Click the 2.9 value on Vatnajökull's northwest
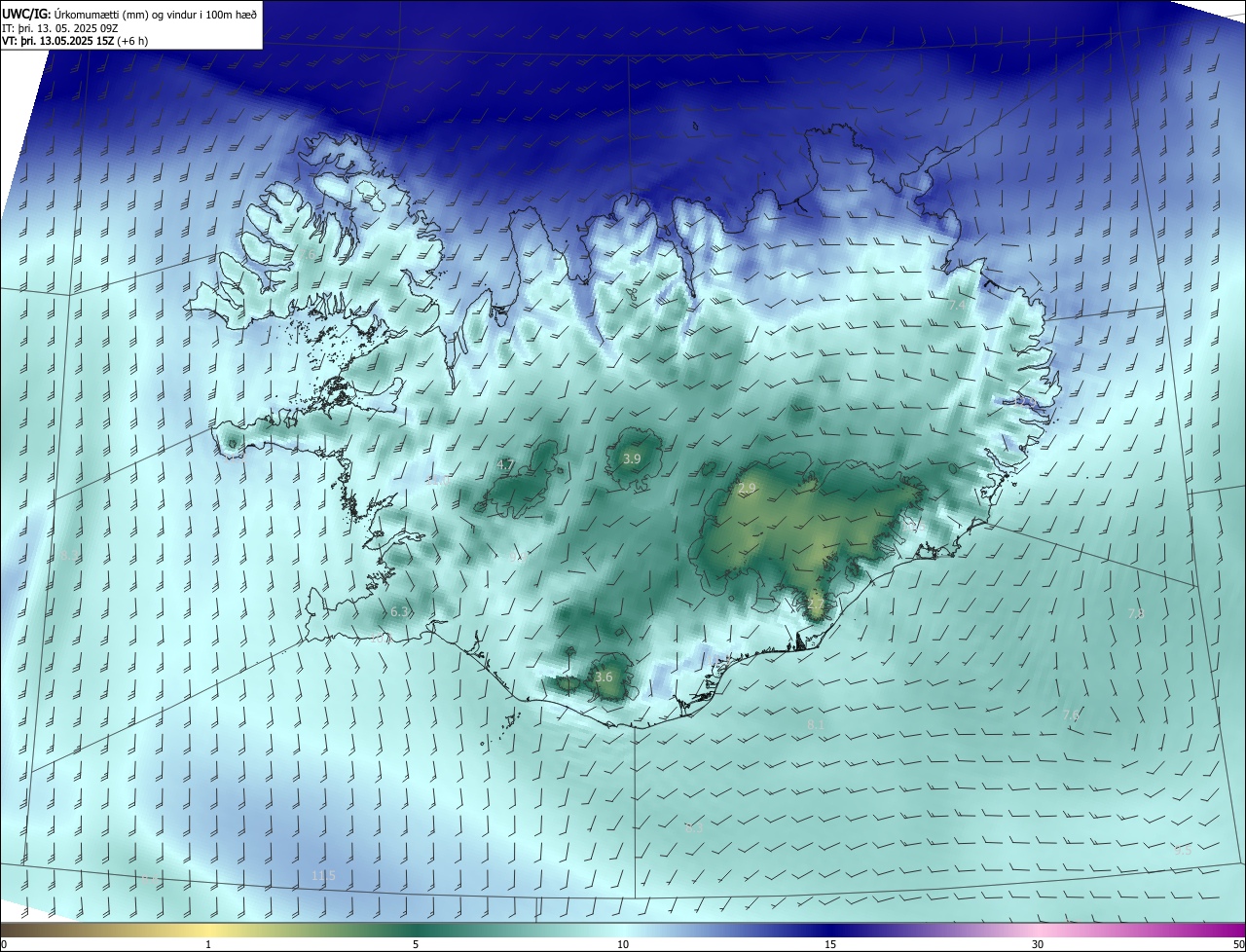Screen dimensions: 1246x952 pyautogui.click(x=747, y=489)
